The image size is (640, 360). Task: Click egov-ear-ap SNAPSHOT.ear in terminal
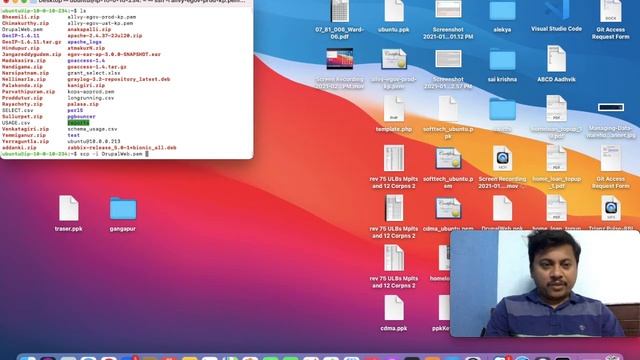point(114,54)
